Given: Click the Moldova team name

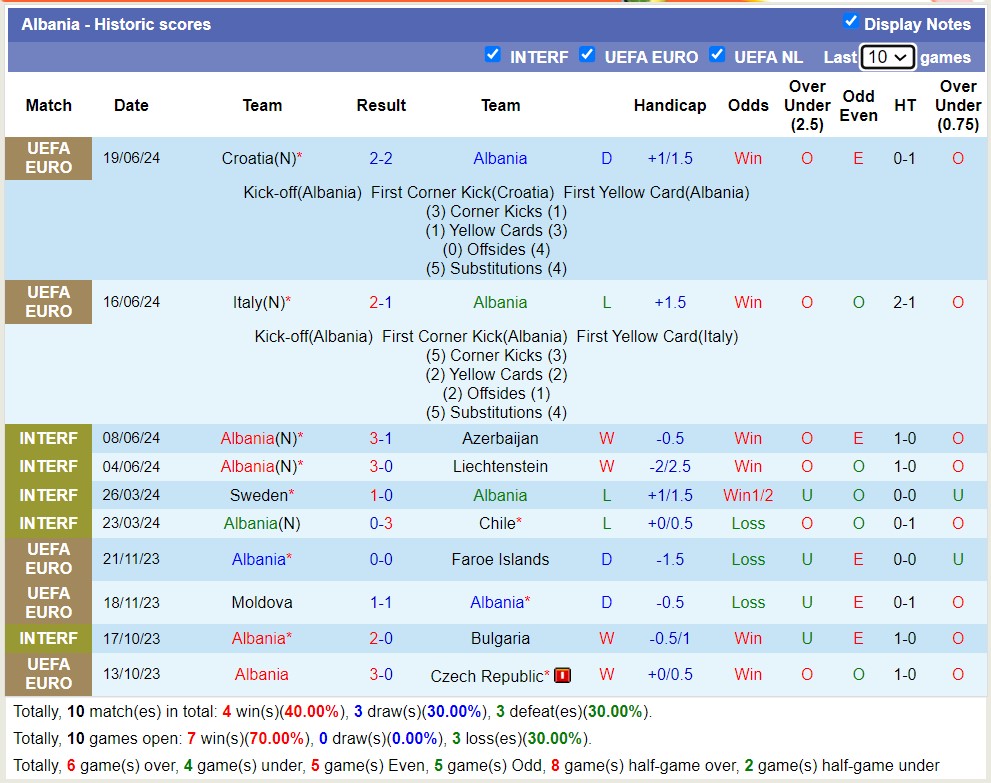Looking at the screenshot, I should pos(261,602).
